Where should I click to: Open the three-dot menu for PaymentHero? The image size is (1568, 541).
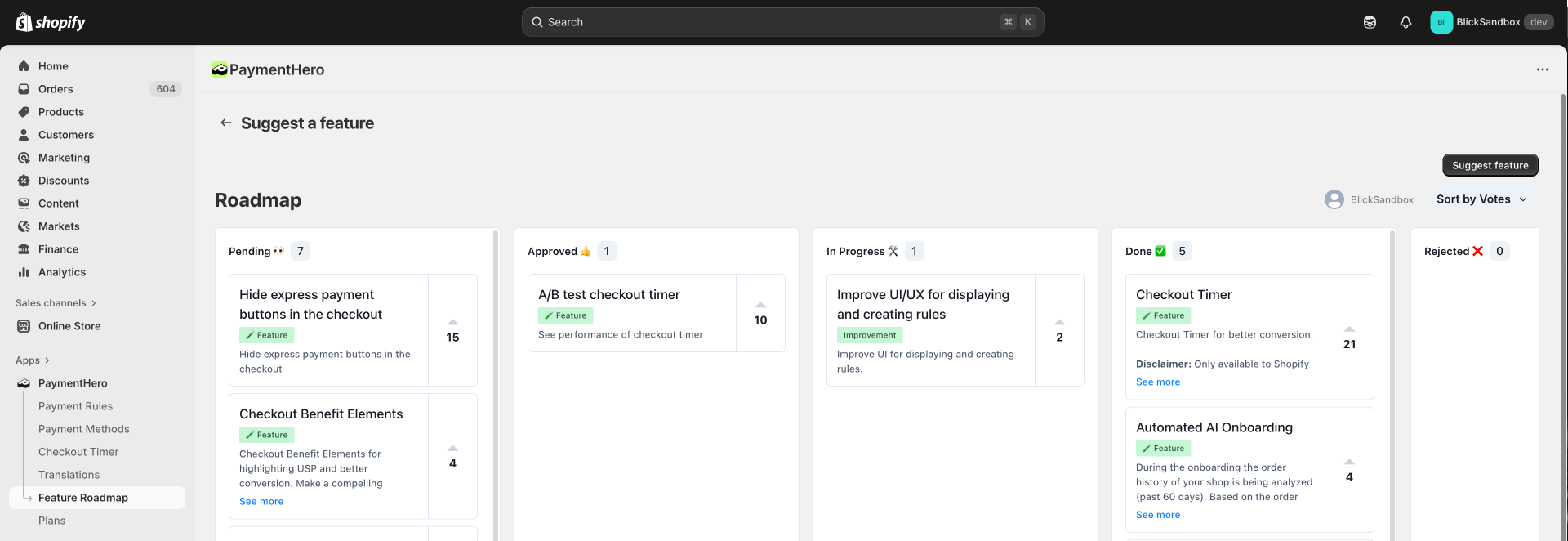tap(1542, 69)
